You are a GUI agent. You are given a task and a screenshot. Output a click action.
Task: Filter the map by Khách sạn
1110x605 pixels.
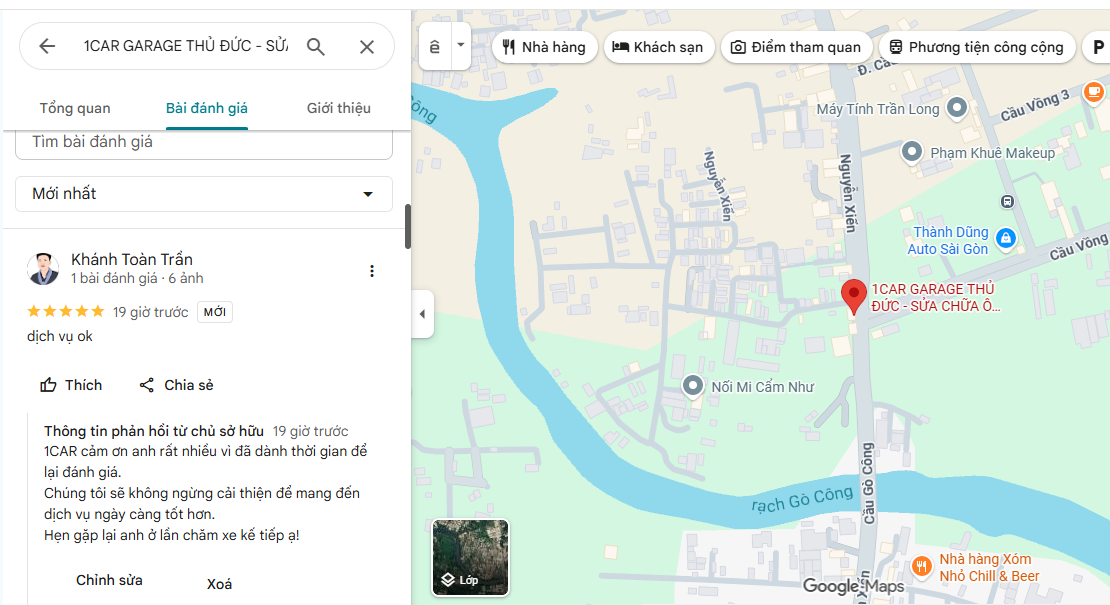click(x=658, y=47)
